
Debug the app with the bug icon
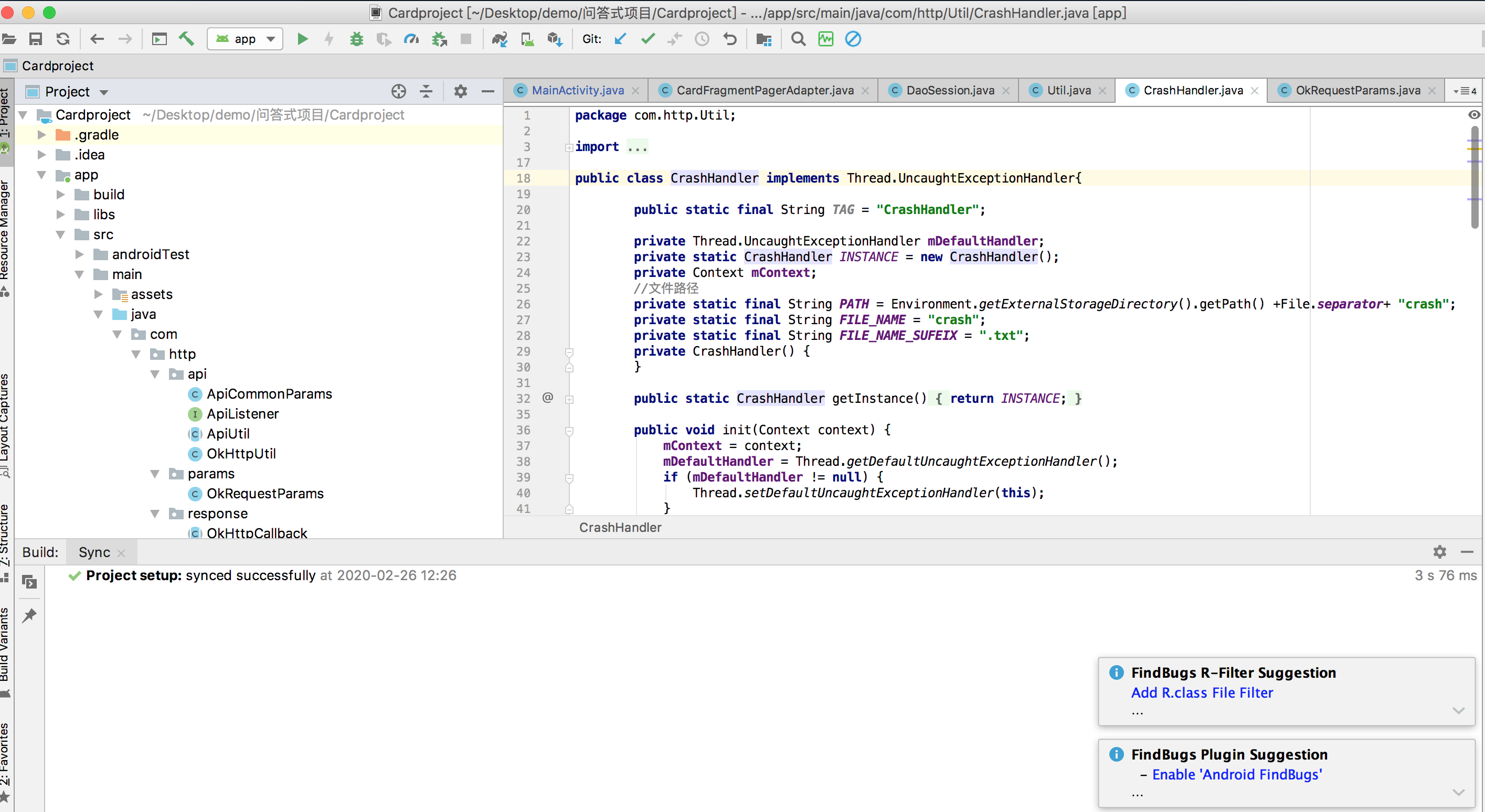point(357,39)
